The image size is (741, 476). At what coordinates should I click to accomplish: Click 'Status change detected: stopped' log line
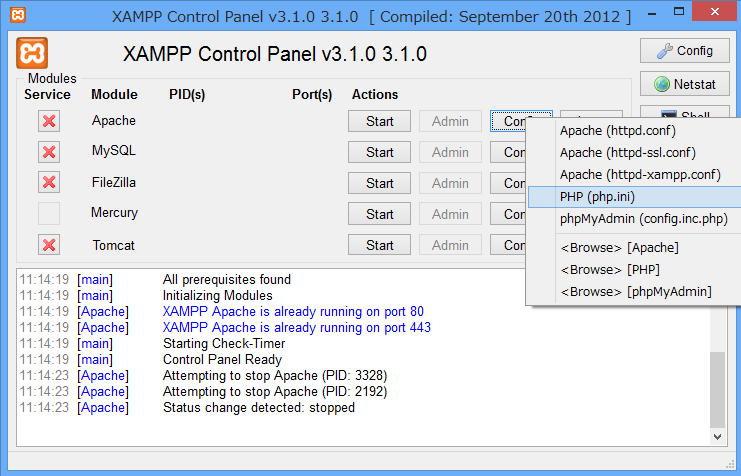pyautogui.click(x=258, y=407)
